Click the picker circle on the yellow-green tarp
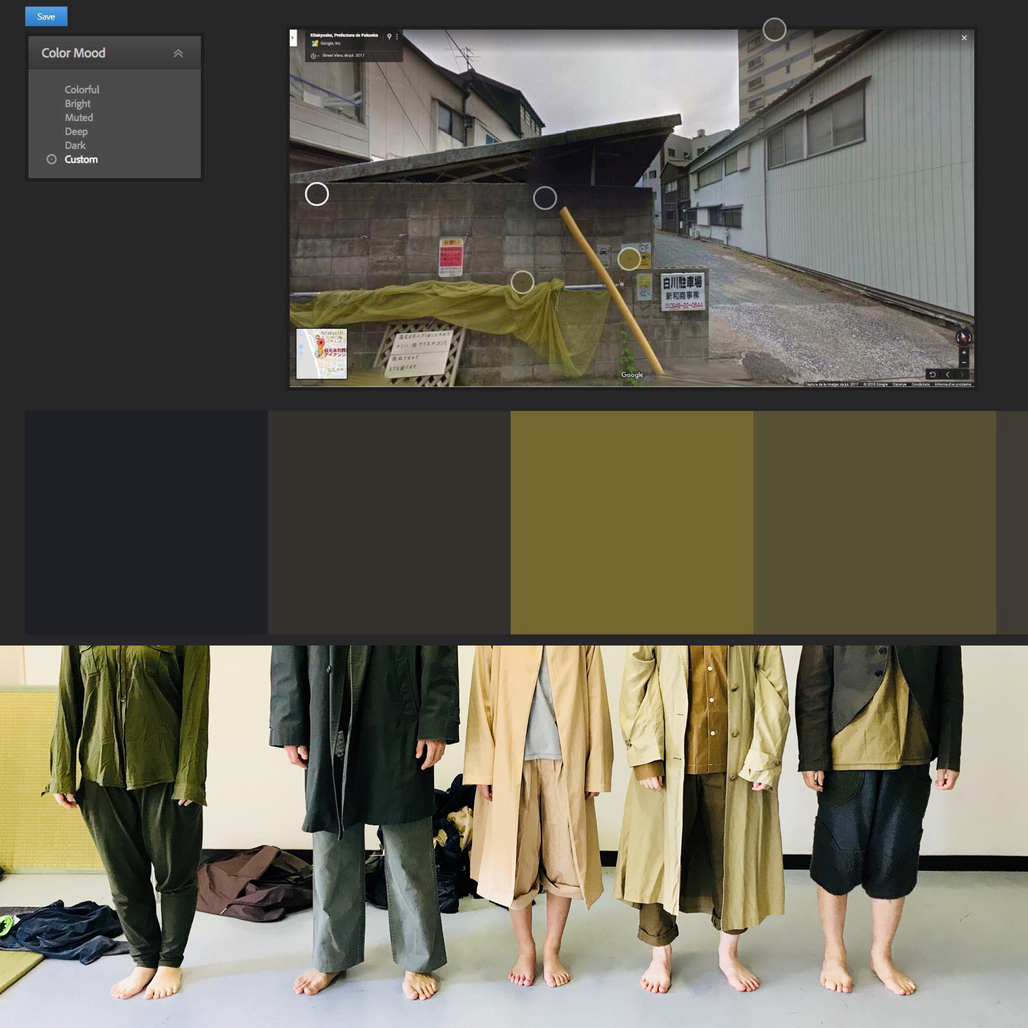This screenshot has height=1028, width=1028. click(522, 282)
